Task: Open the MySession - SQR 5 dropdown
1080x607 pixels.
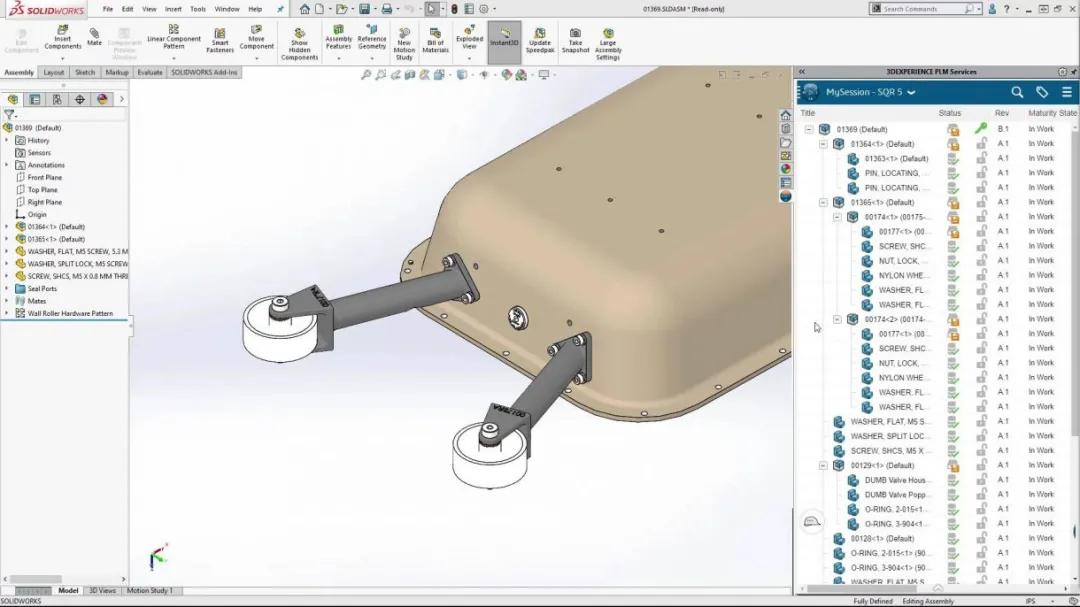Action: click(x=912, y=91)
